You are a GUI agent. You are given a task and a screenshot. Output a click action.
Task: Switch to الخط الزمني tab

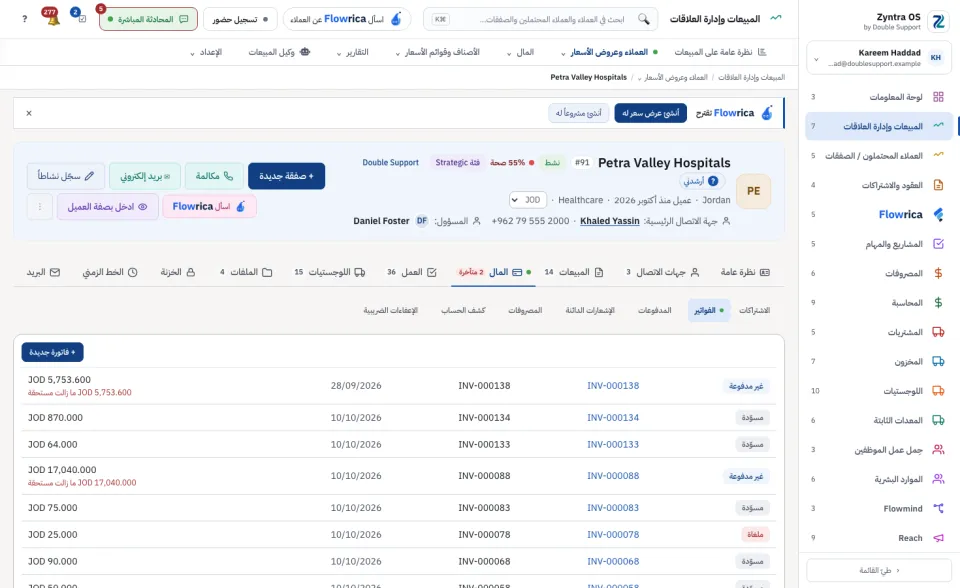110,272
